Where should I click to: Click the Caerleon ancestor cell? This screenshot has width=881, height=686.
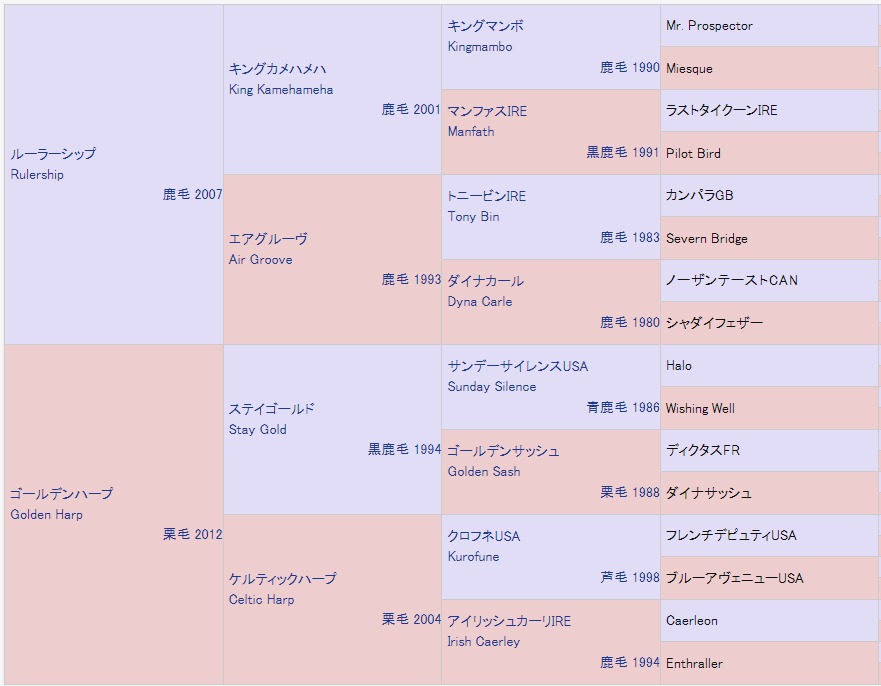click(x=692, y=621)
